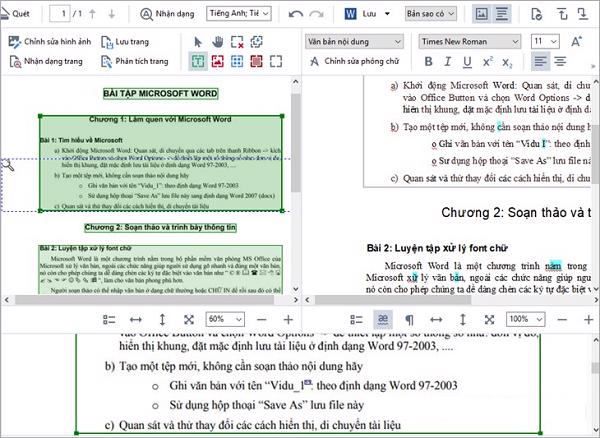Click the page number input field
This screenshot has height=438, width=600.
click(60, 14)
